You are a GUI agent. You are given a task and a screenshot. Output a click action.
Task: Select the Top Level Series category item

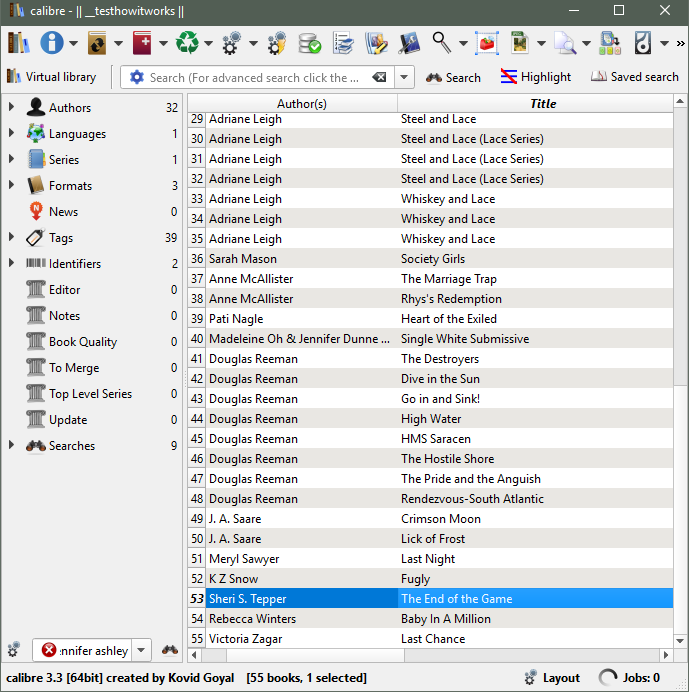point(90,394)
